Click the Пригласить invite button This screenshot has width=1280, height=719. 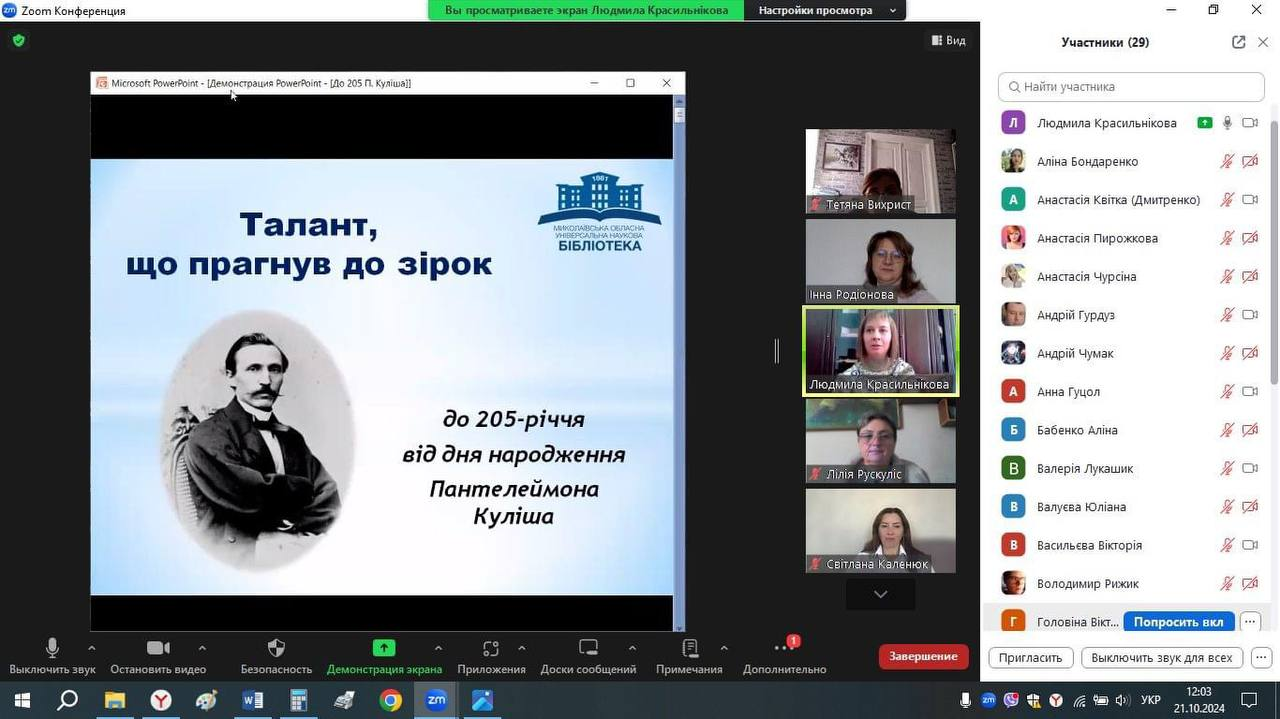pos(1030,658)
